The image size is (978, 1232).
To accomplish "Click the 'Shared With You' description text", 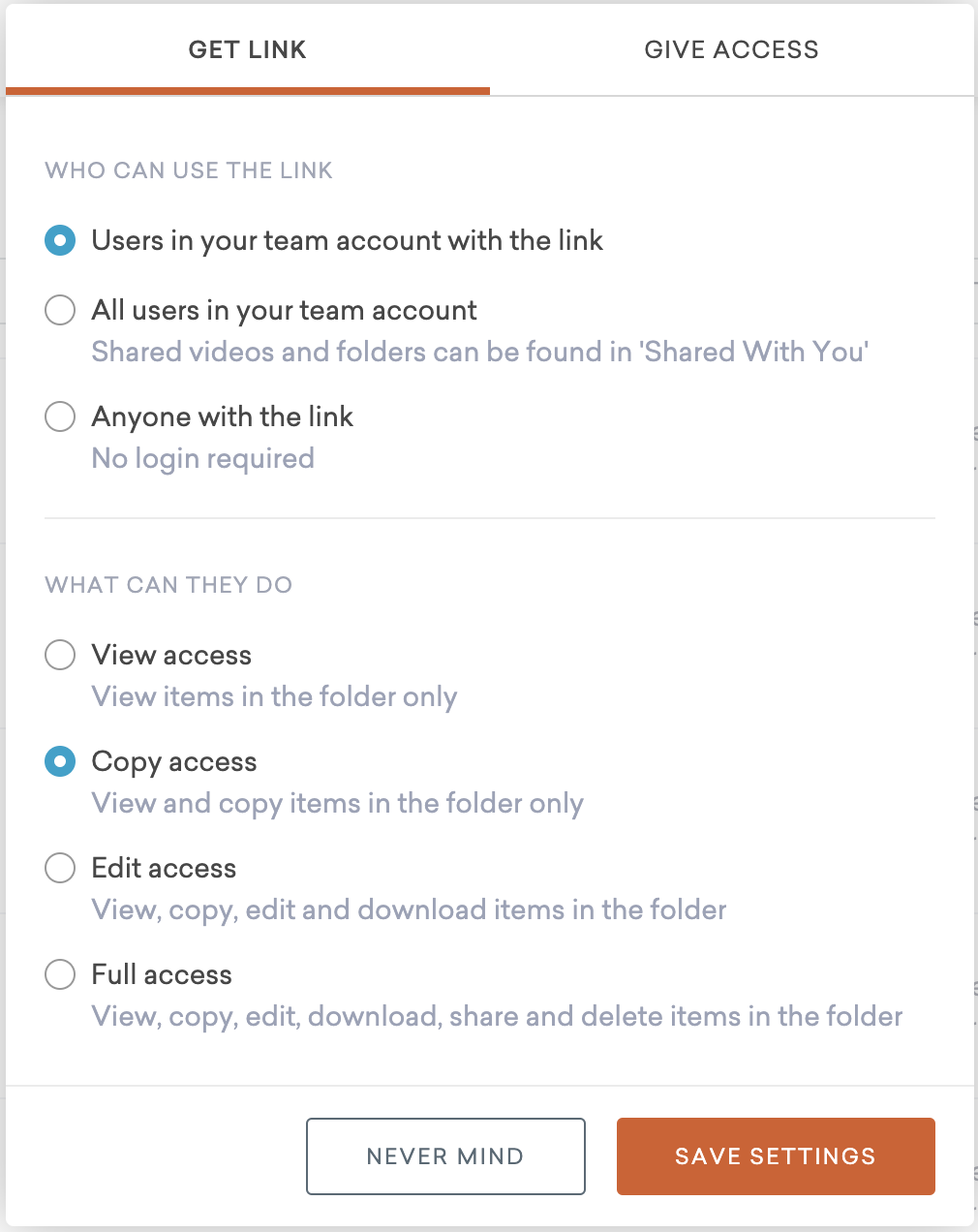I will [480, 352].
